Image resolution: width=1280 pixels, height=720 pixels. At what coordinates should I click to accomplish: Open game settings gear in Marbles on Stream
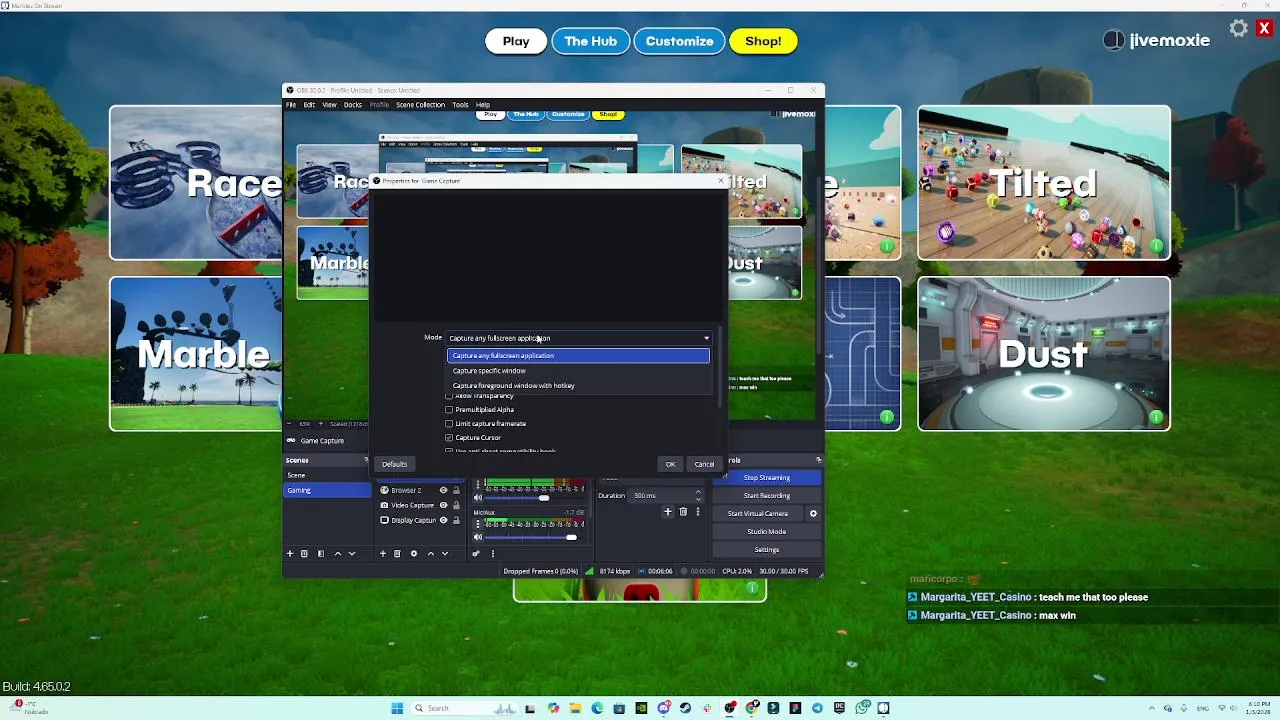[1239, 28]
